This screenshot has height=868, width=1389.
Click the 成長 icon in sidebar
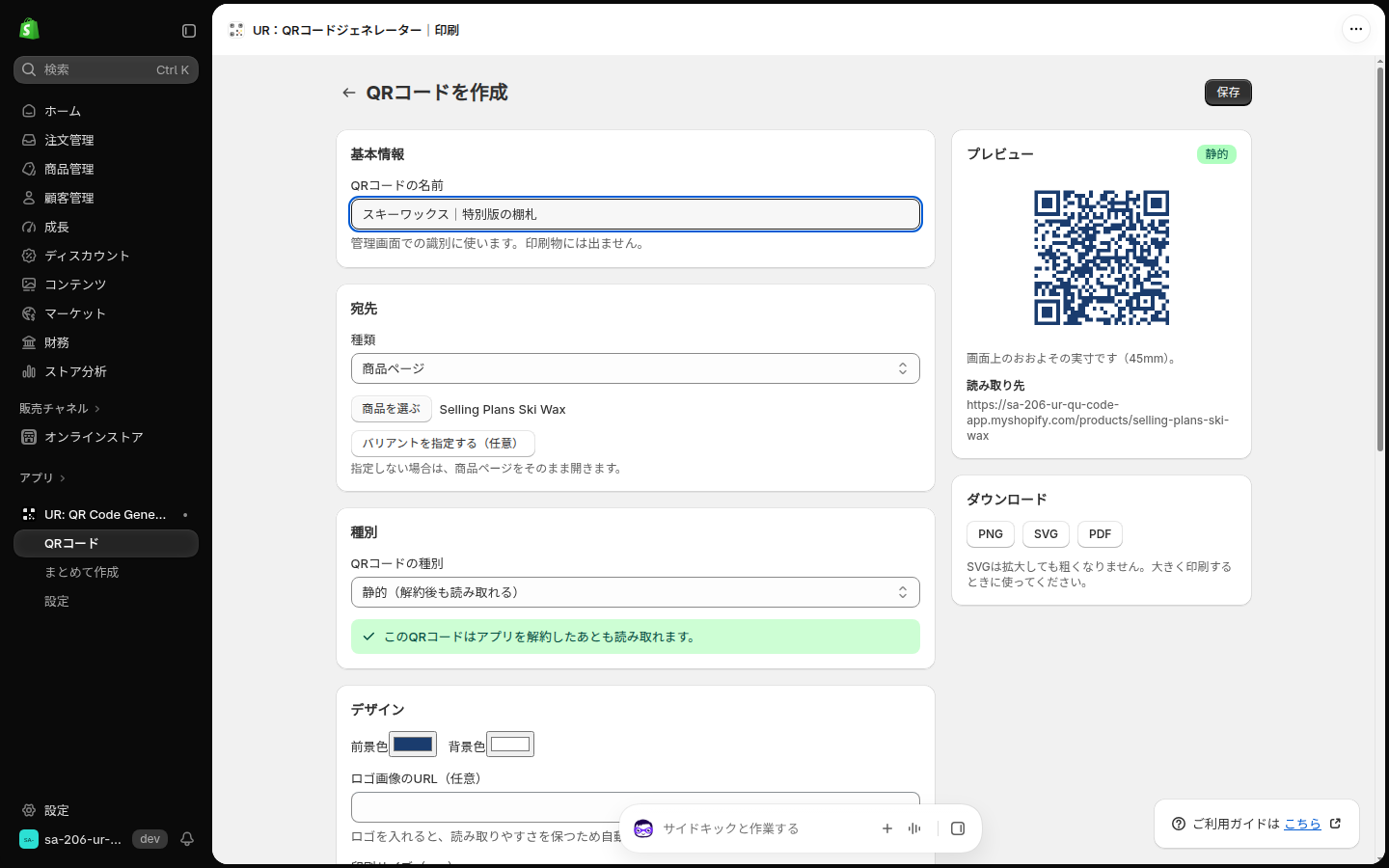[29, 227]
